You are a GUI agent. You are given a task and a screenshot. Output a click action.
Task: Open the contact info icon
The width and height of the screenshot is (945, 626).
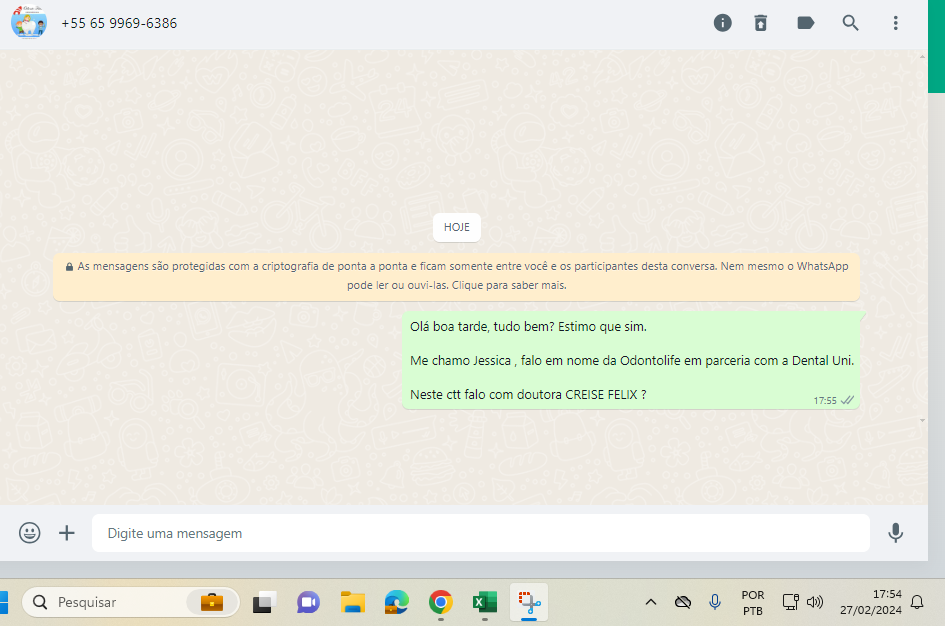click(723, 23)
